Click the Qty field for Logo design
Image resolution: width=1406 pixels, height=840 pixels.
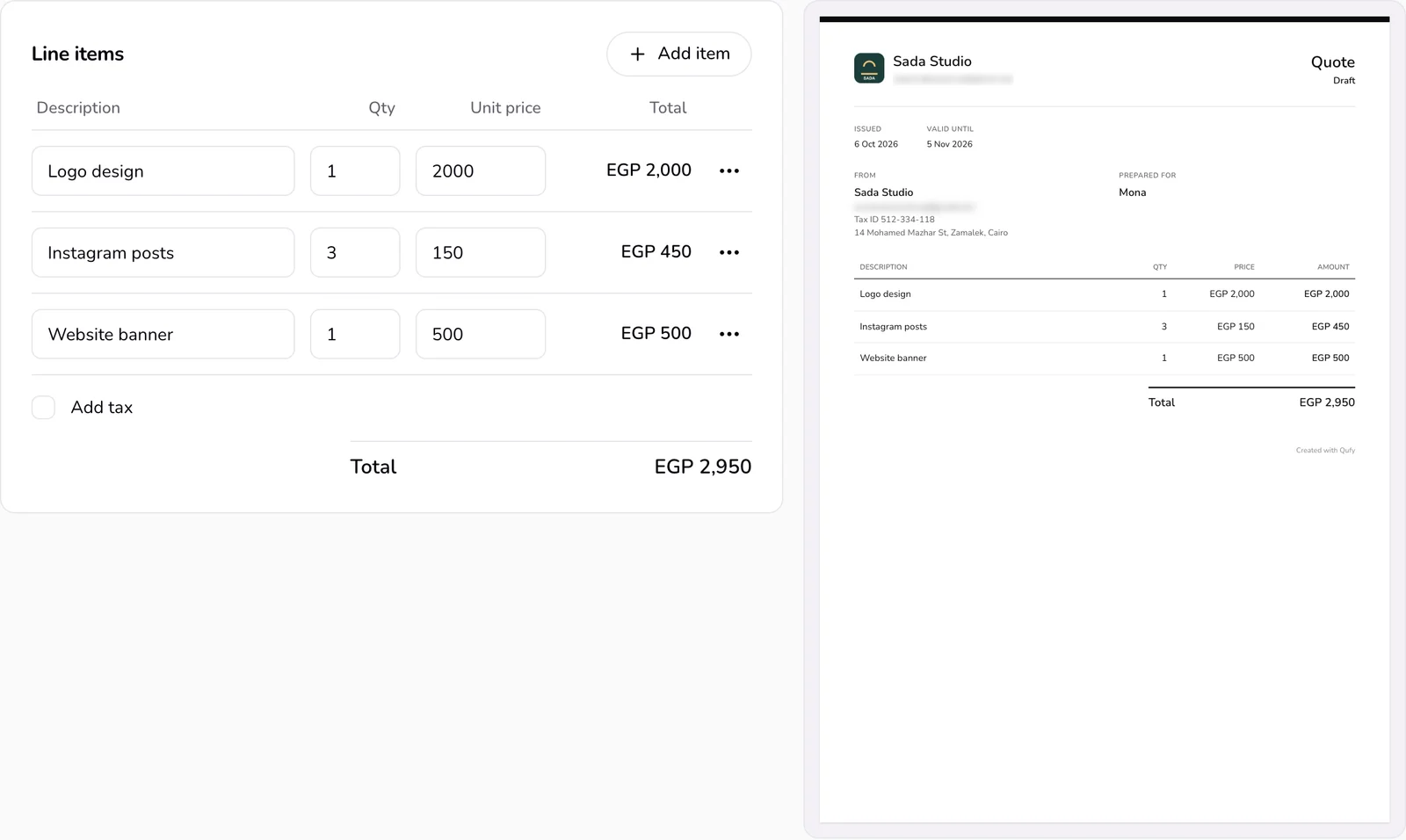coord(355,170)
